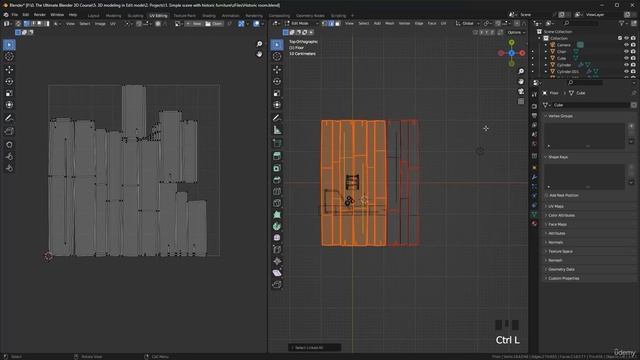Select the Measure tool in the 3D viewport
Screen dimensions: 640x360
tap(277, 130)
